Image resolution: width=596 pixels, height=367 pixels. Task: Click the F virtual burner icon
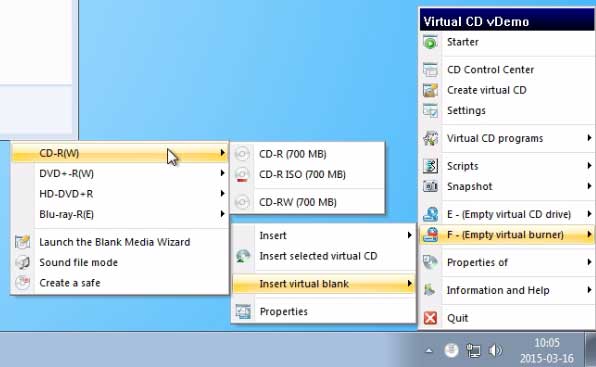tap(430, 235)
